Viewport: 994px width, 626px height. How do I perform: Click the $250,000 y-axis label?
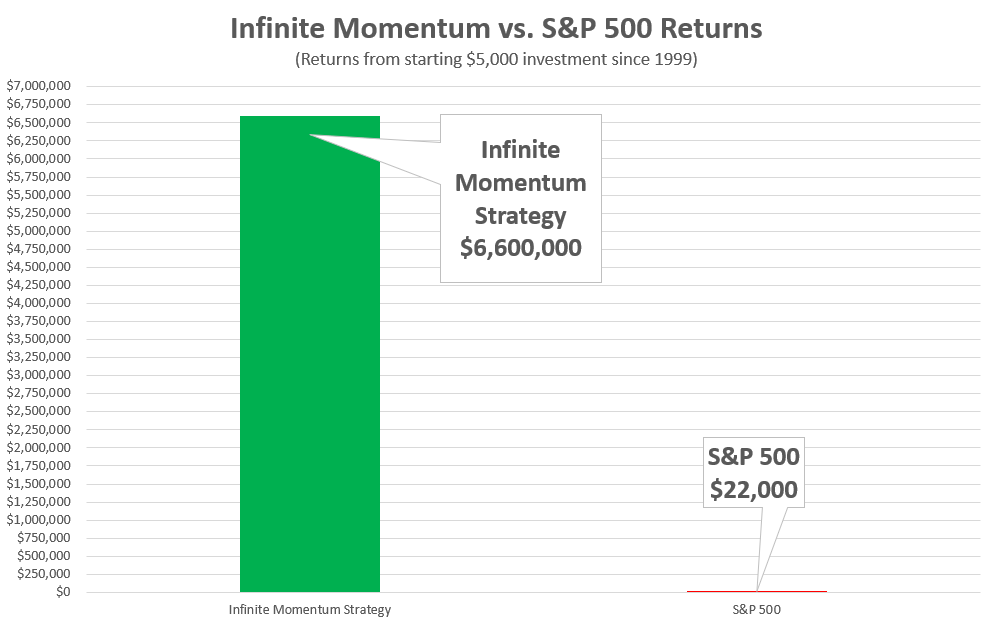[44, 573]
